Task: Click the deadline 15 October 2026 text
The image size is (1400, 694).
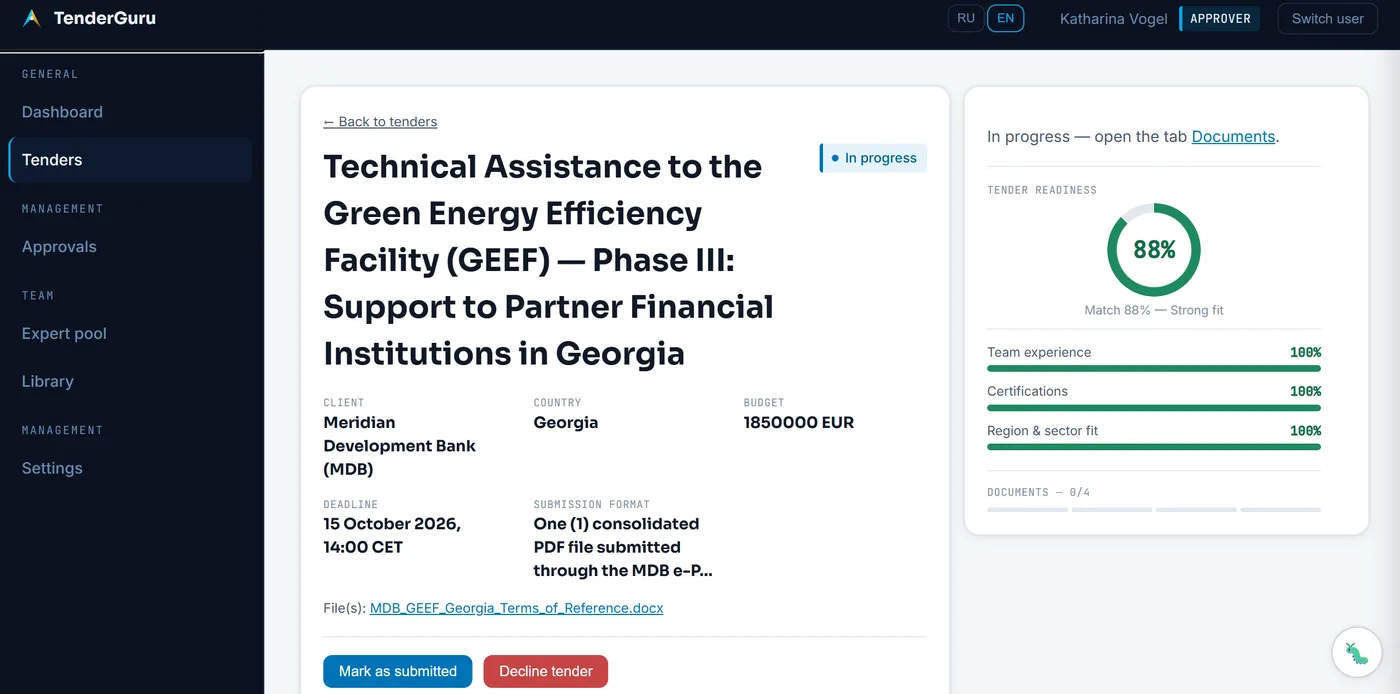Action: click(x=392, y=535)
